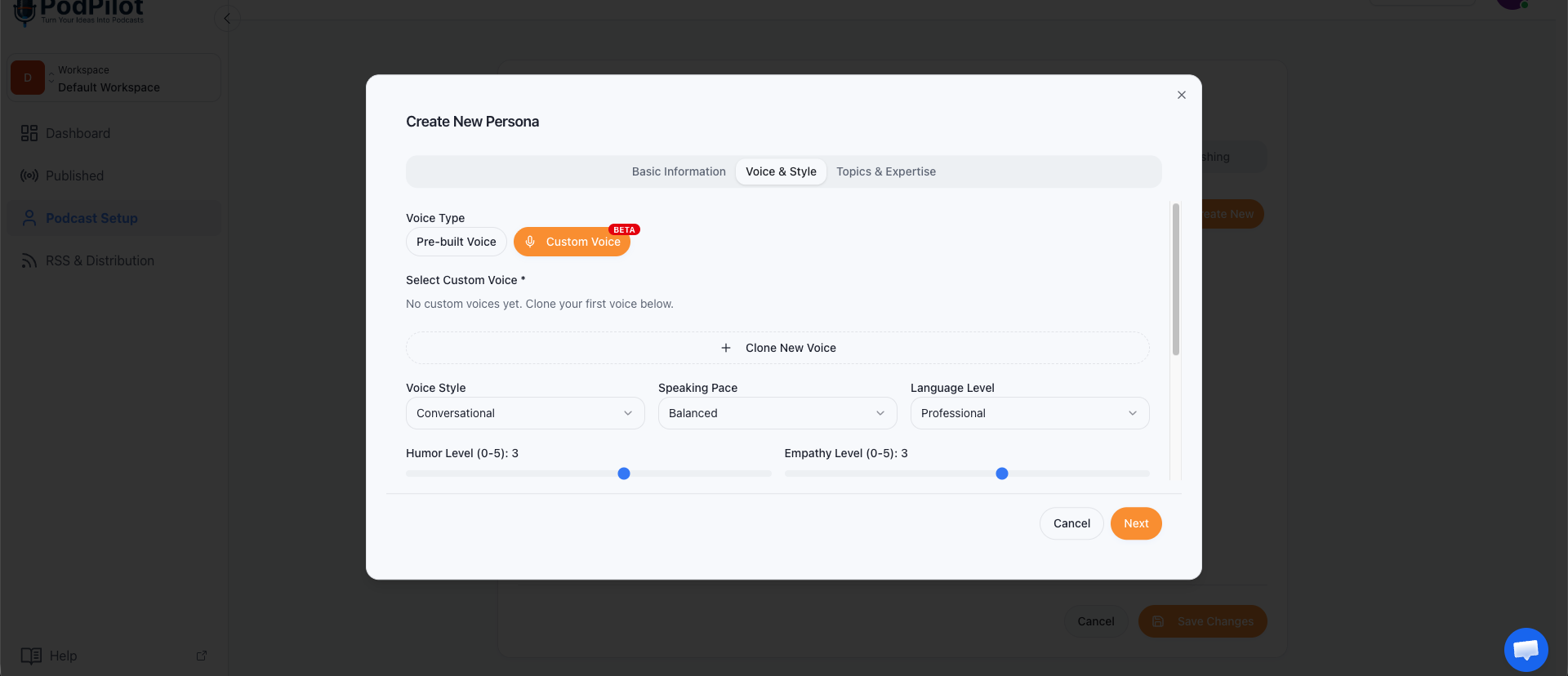
Task: Click the RSS feed icon in sidebar
Action: coord(29,260)
